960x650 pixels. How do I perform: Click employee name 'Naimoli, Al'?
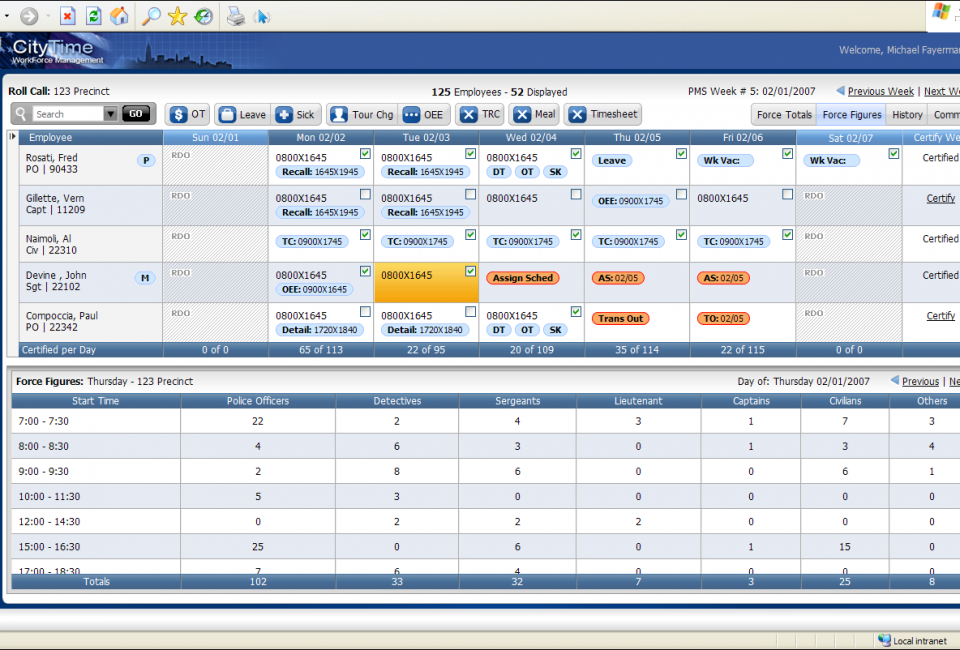point(48,239)
